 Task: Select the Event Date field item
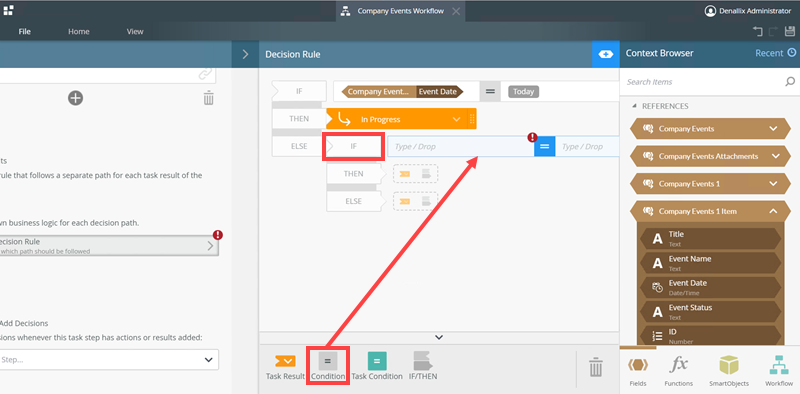[710, 287]
